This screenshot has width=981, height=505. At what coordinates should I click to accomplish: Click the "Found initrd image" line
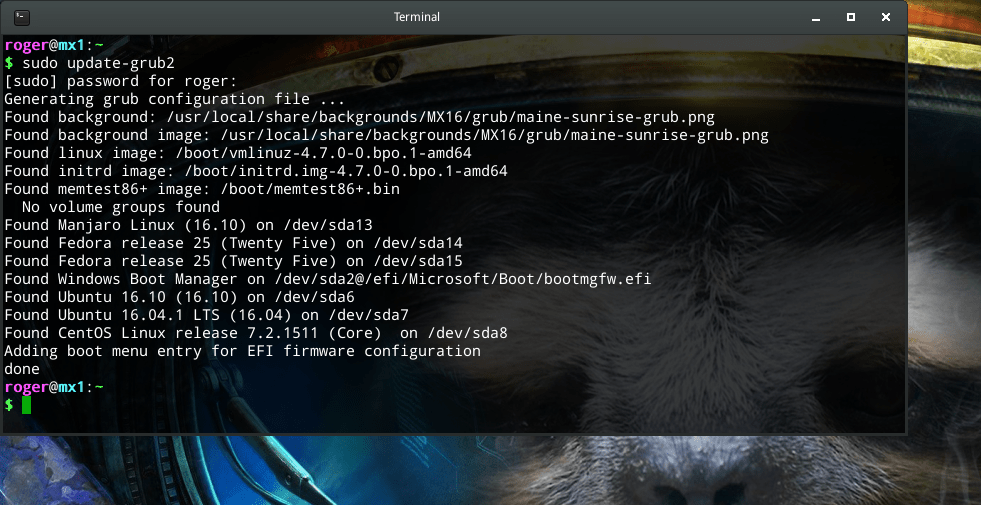click(256, 171)
